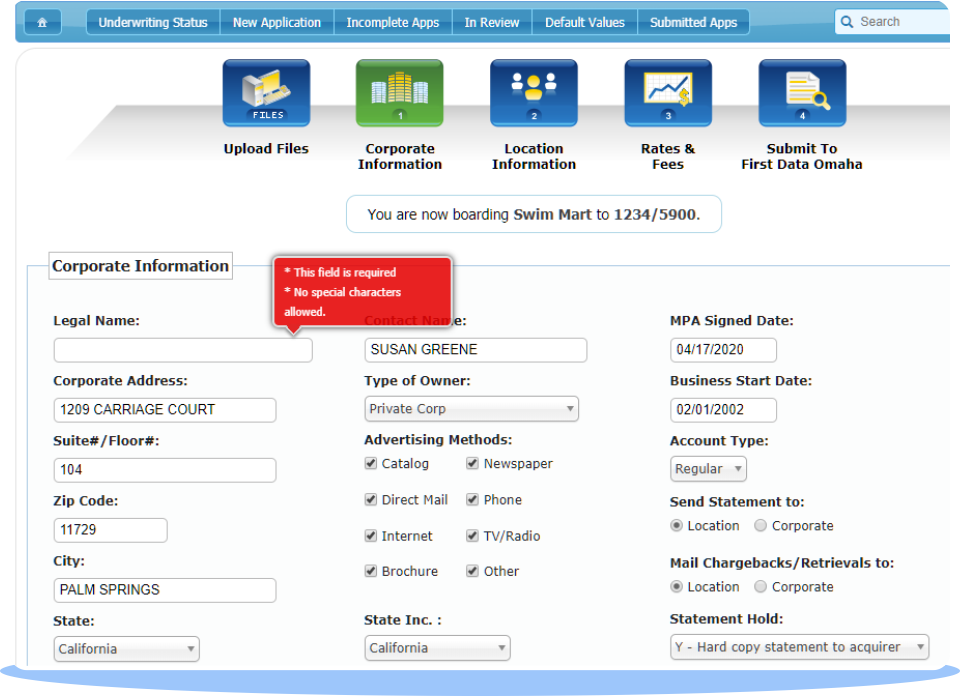Screen dimensions: 960x696
Task: Click the Zip Code field
Action: pyautogui.click(x=110, y=530)
